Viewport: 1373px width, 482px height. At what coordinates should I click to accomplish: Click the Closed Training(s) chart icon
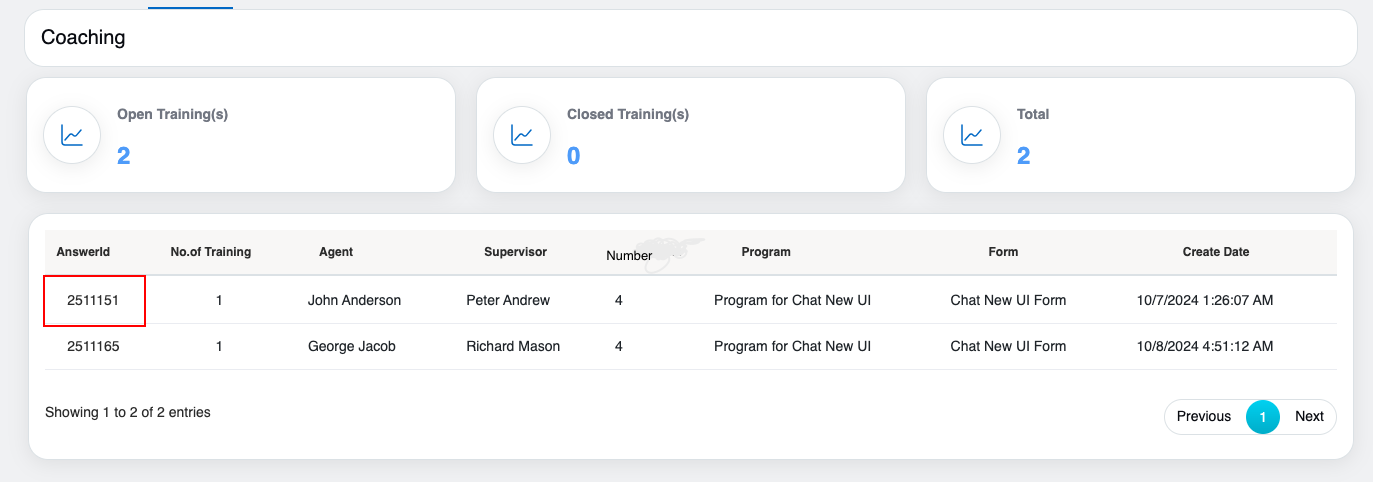coord(522,135)
